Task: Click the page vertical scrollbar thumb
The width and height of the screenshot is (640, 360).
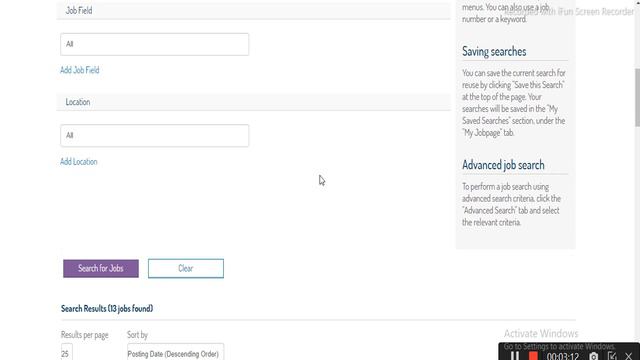Action: coord(637,97)
